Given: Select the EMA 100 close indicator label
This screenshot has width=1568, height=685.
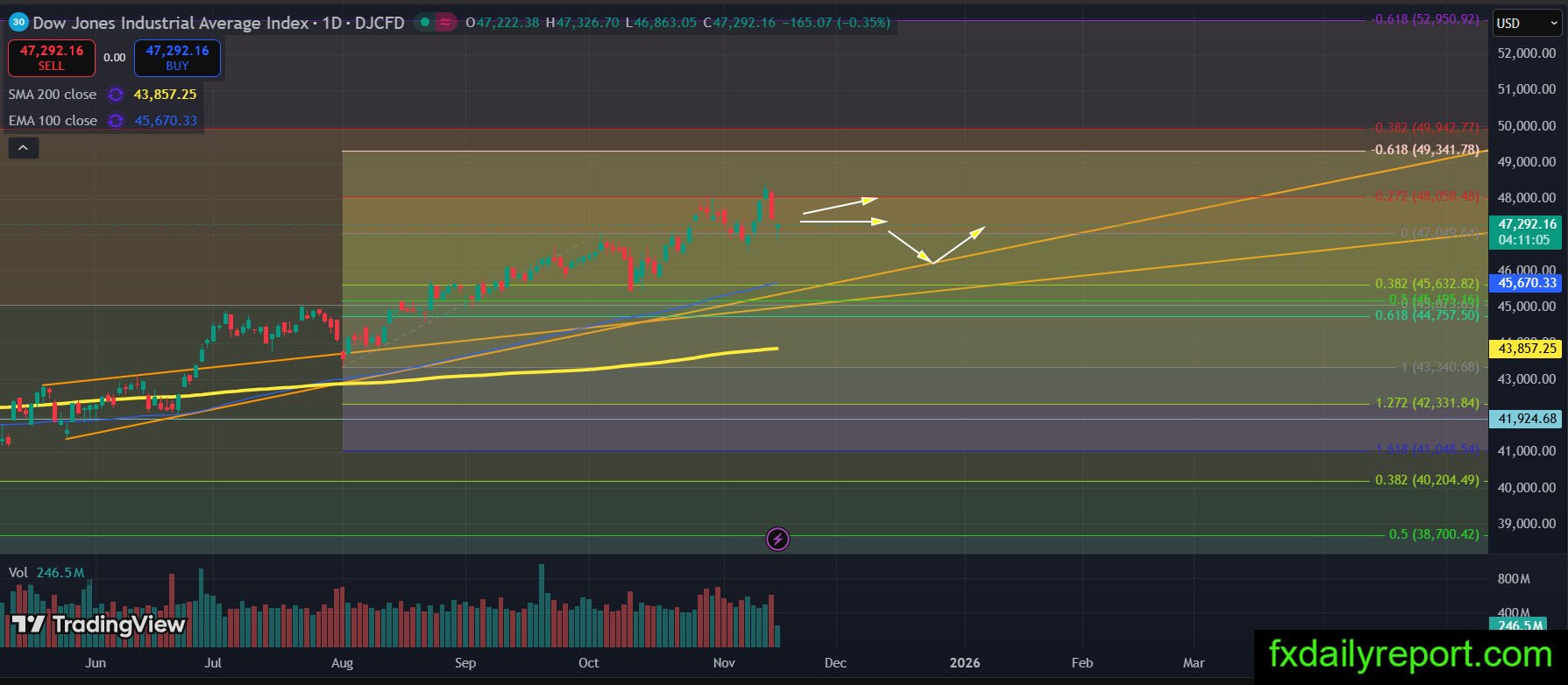Looking at the screenshot, I should pos(53,121).
